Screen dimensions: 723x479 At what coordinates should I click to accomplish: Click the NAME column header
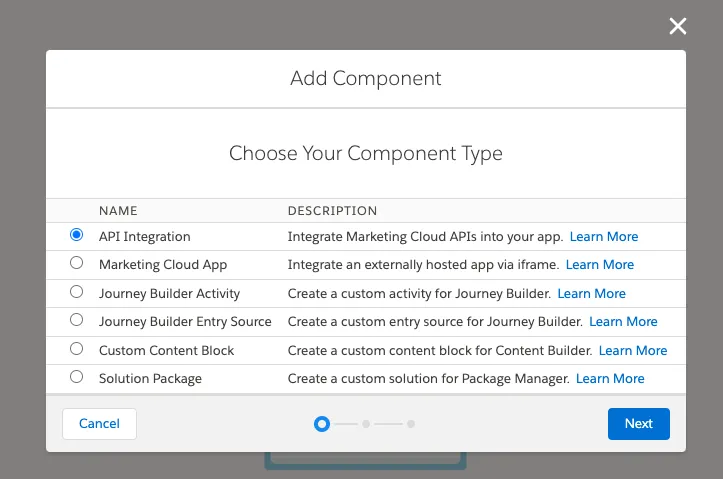pyautogui.click(x=118, y=211)
